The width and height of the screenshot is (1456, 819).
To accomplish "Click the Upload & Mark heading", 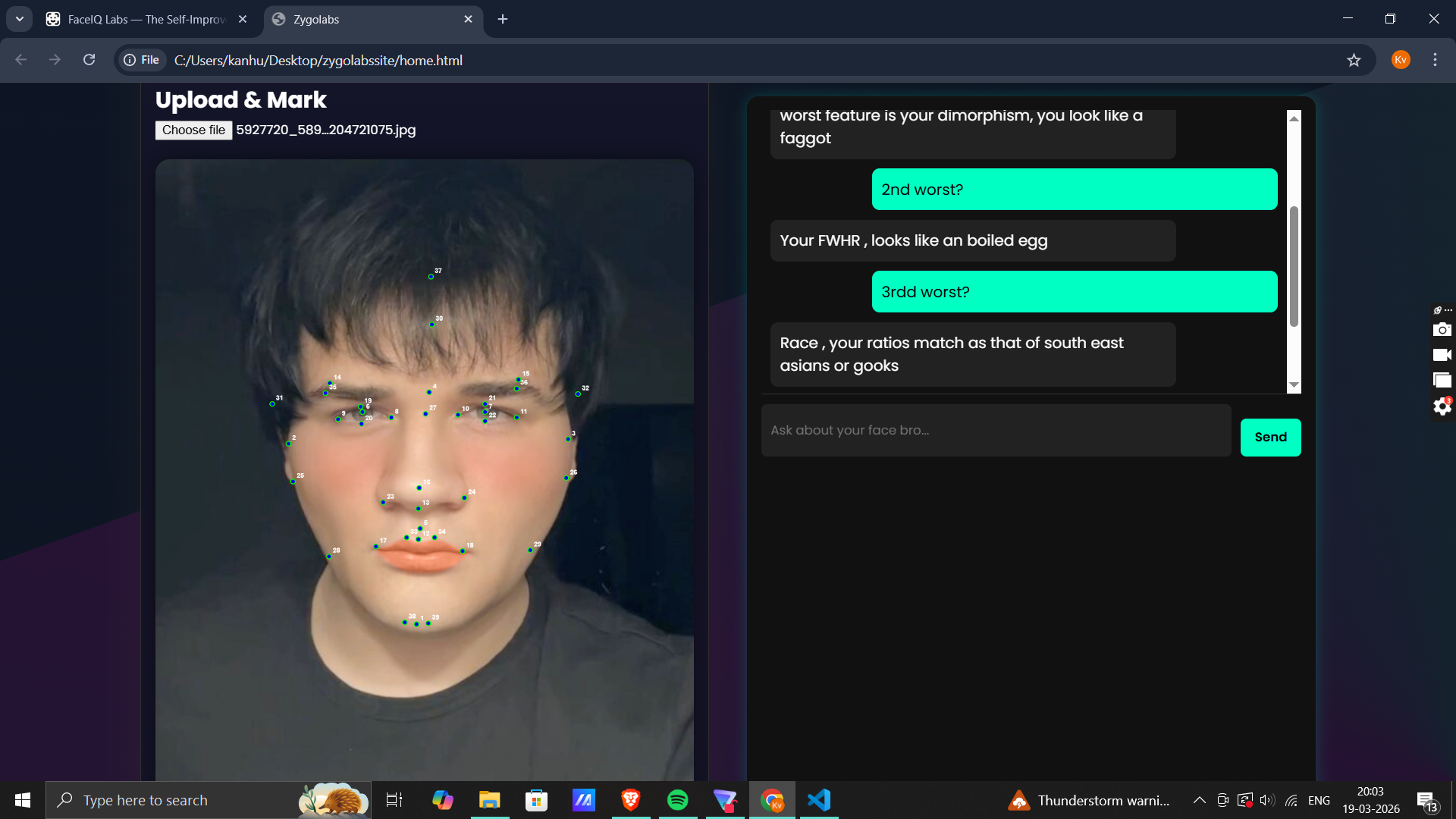I will (241, 100).
